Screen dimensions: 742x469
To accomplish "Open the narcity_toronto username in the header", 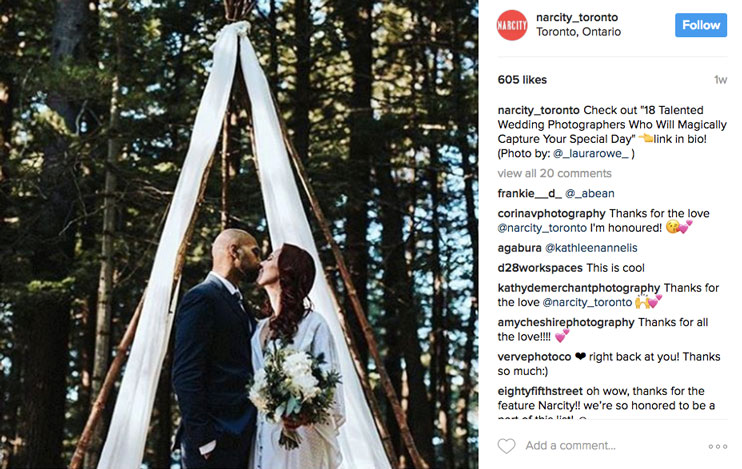I will point(577,18).
